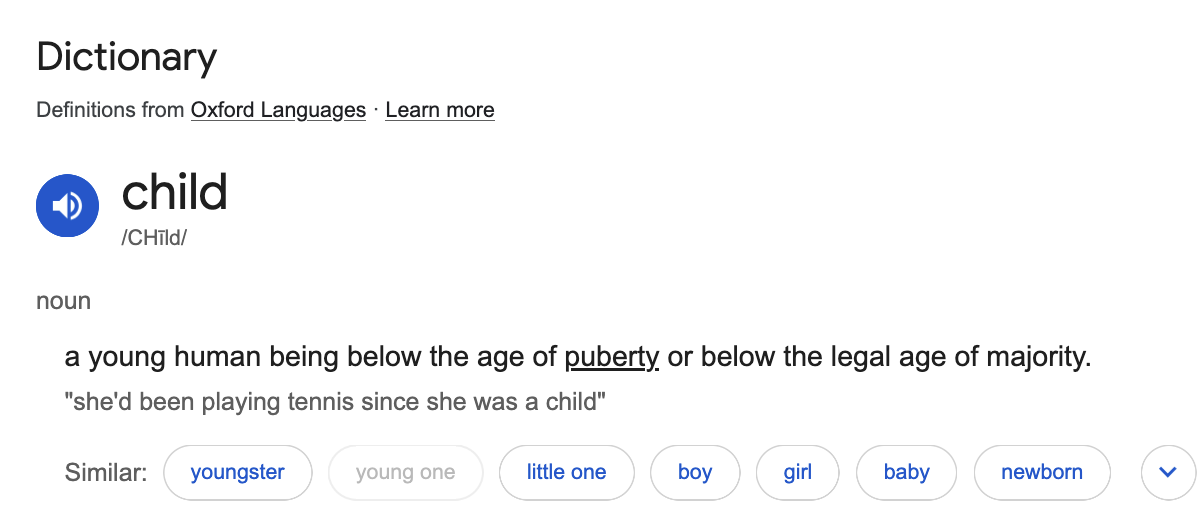Select the greyed young one chip

(x=405, y=472)
